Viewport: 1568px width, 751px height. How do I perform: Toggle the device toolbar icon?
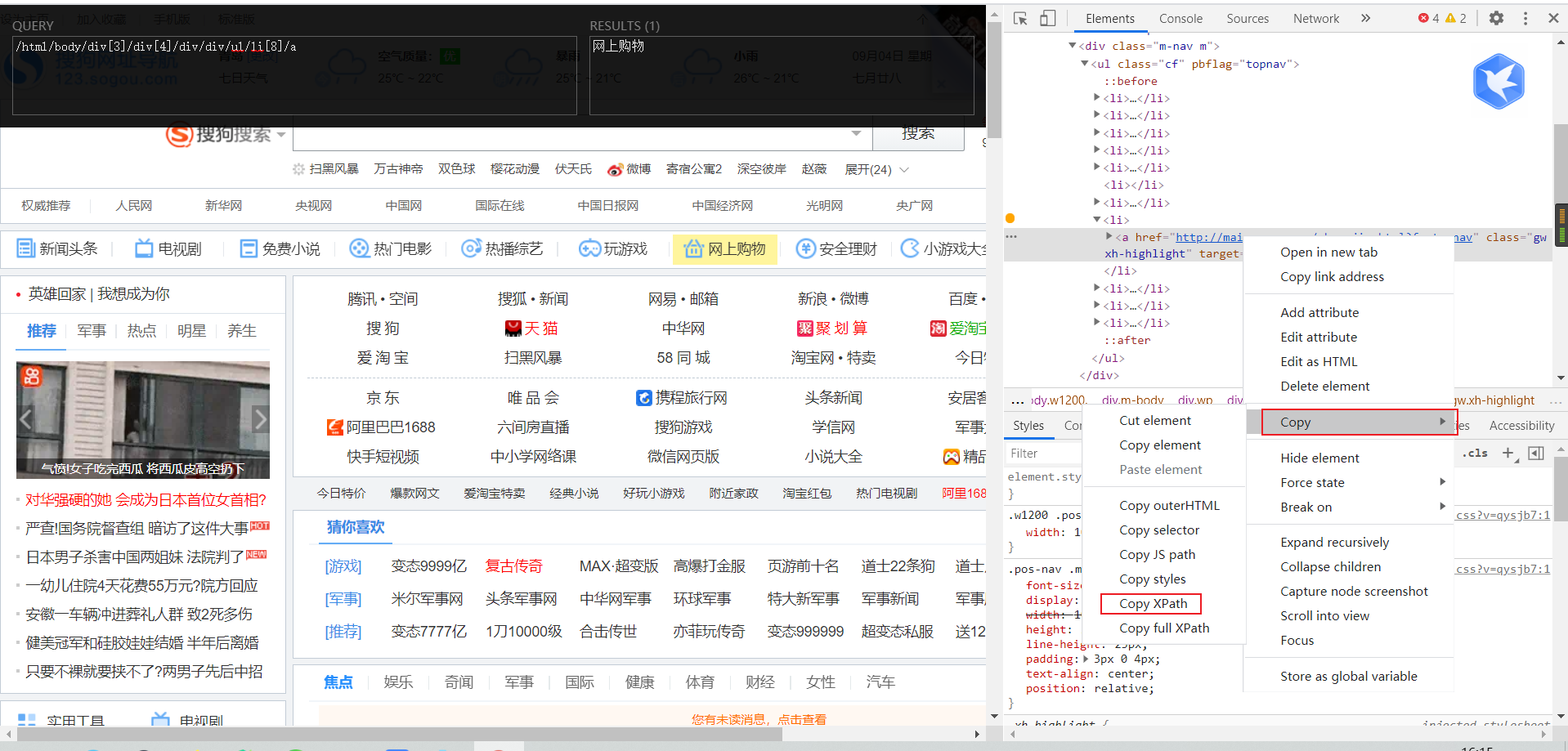tap(1048, 18)
